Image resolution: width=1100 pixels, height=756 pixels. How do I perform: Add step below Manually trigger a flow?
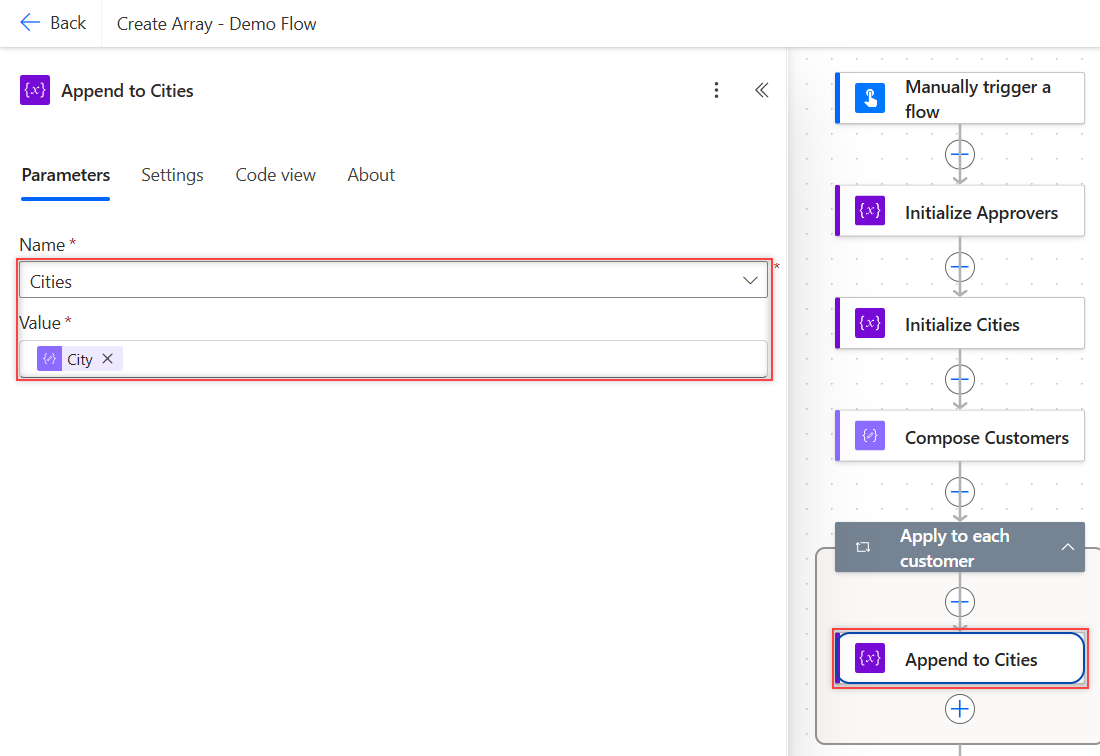coord(960,154)
